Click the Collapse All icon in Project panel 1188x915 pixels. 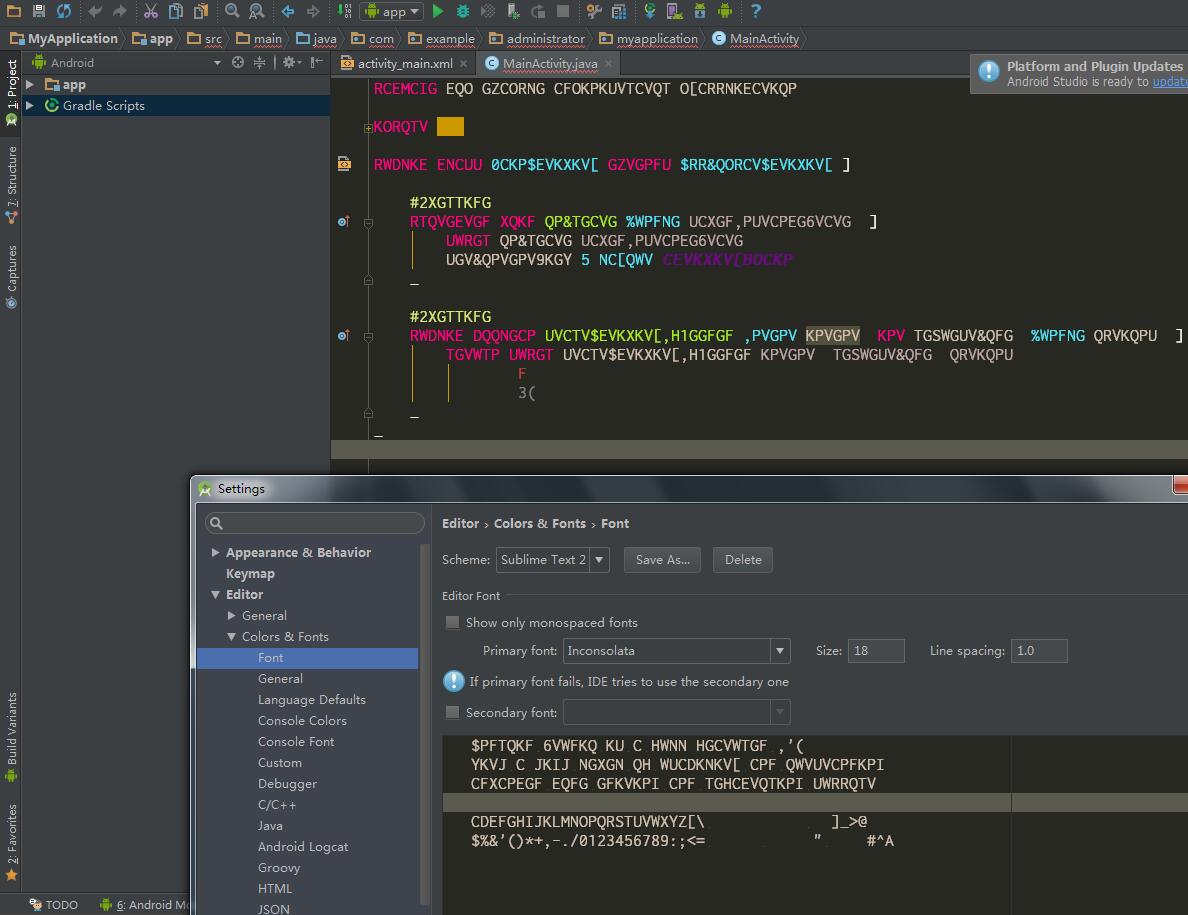pyautogui.click(x=259, y=62)
